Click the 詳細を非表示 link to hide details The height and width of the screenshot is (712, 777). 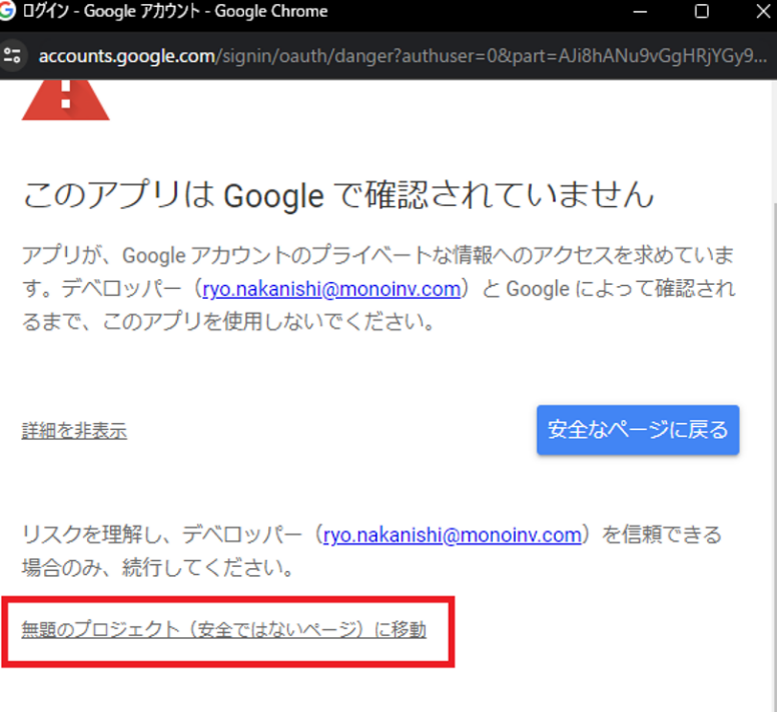[74, 431]
